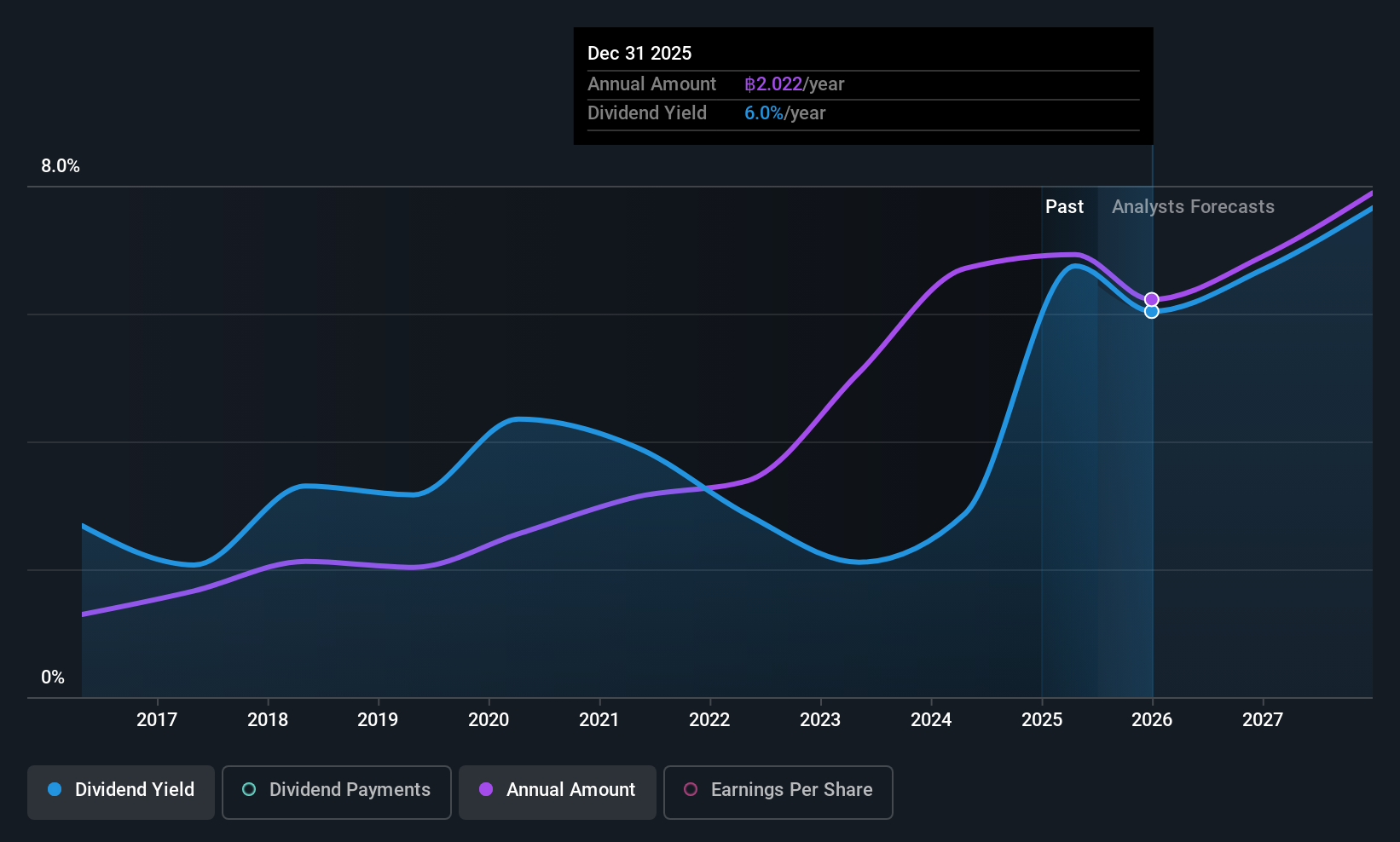
Task: Click the Dec 31 2025 tooltip date
Action: pyautogui.click(x=639, y=54)
